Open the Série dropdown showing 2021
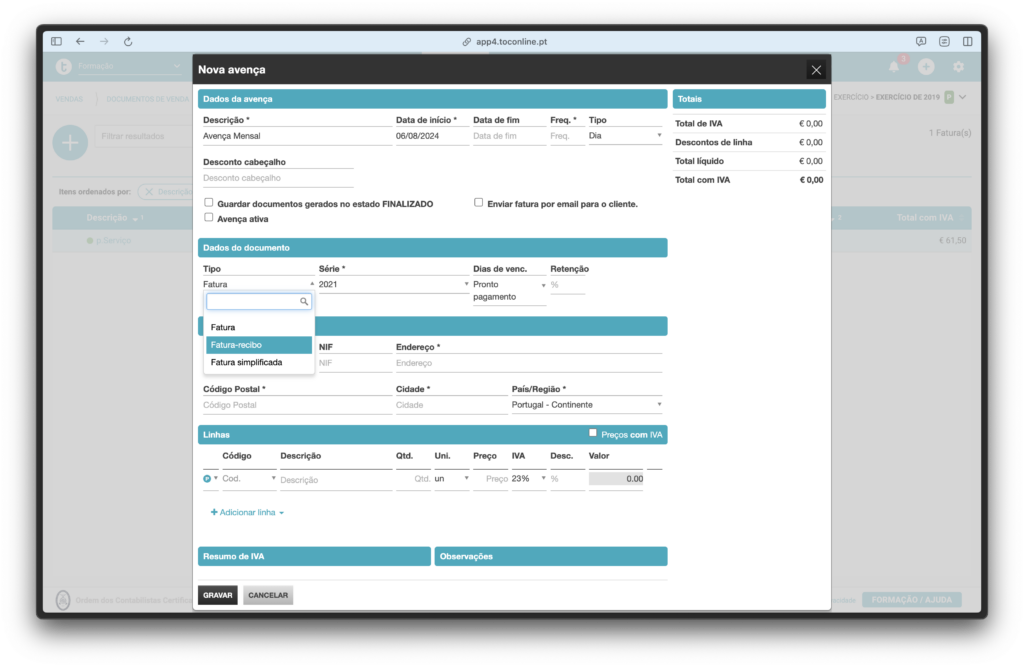The image size is (1024, 667). 394,285
